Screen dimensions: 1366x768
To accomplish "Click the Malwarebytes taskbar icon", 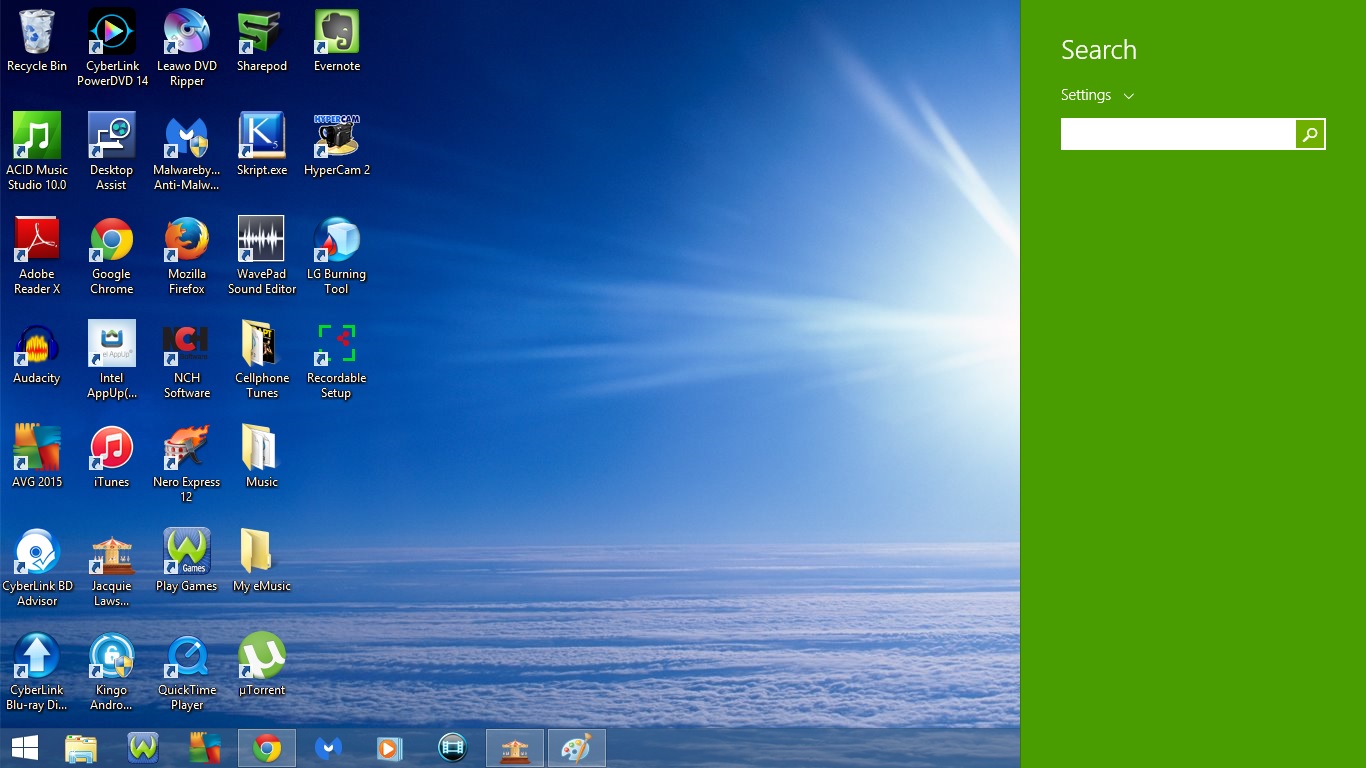I will point(329,748).
